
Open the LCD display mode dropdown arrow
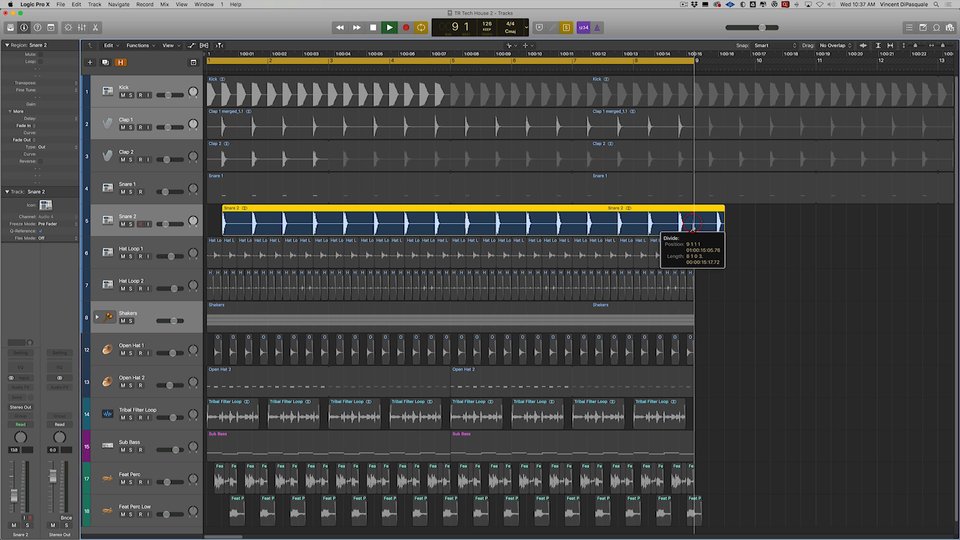click(x=525, y=28)
